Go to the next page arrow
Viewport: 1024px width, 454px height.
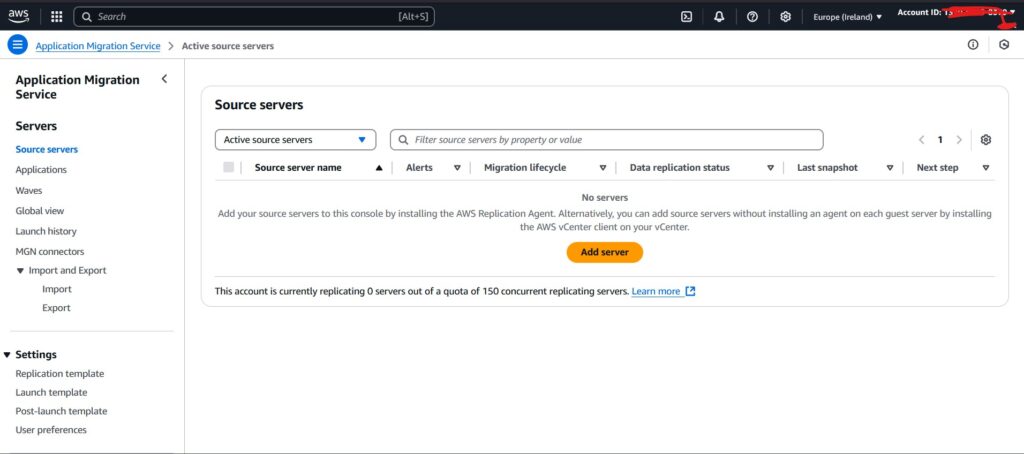point(959,140)
